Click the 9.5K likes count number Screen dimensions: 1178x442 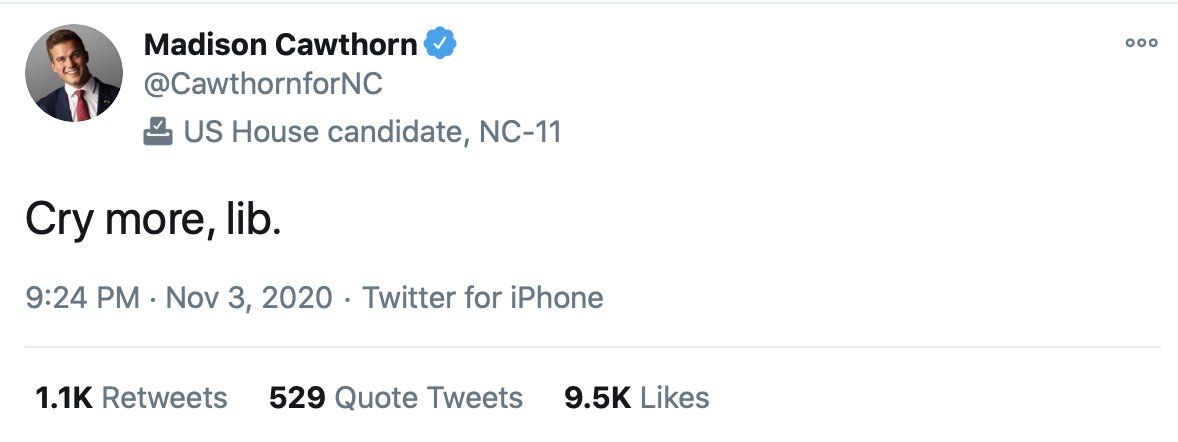pos(597,398)
